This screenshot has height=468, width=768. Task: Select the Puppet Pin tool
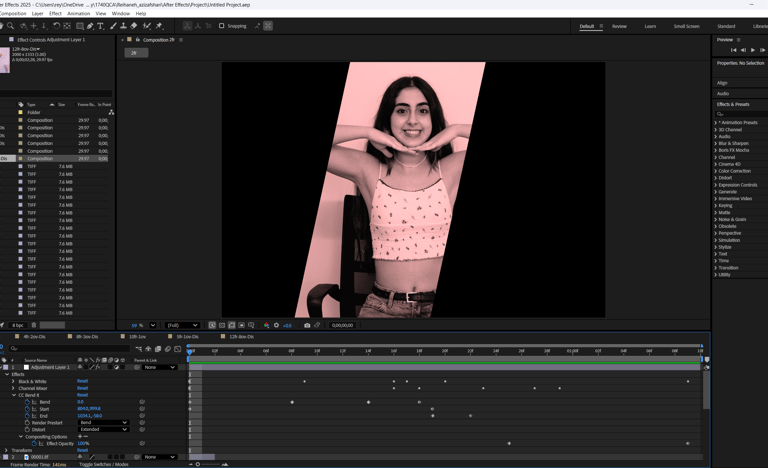pos(159,26)
